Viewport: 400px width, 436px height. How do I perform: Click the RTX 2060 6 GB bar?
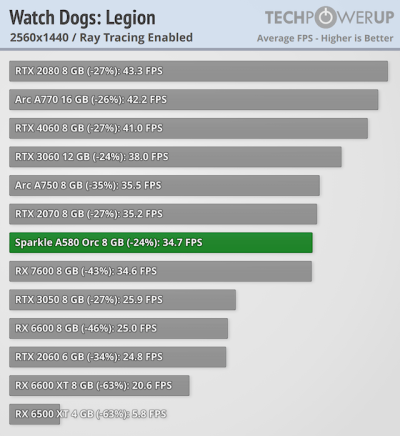(x=117, y=357)
